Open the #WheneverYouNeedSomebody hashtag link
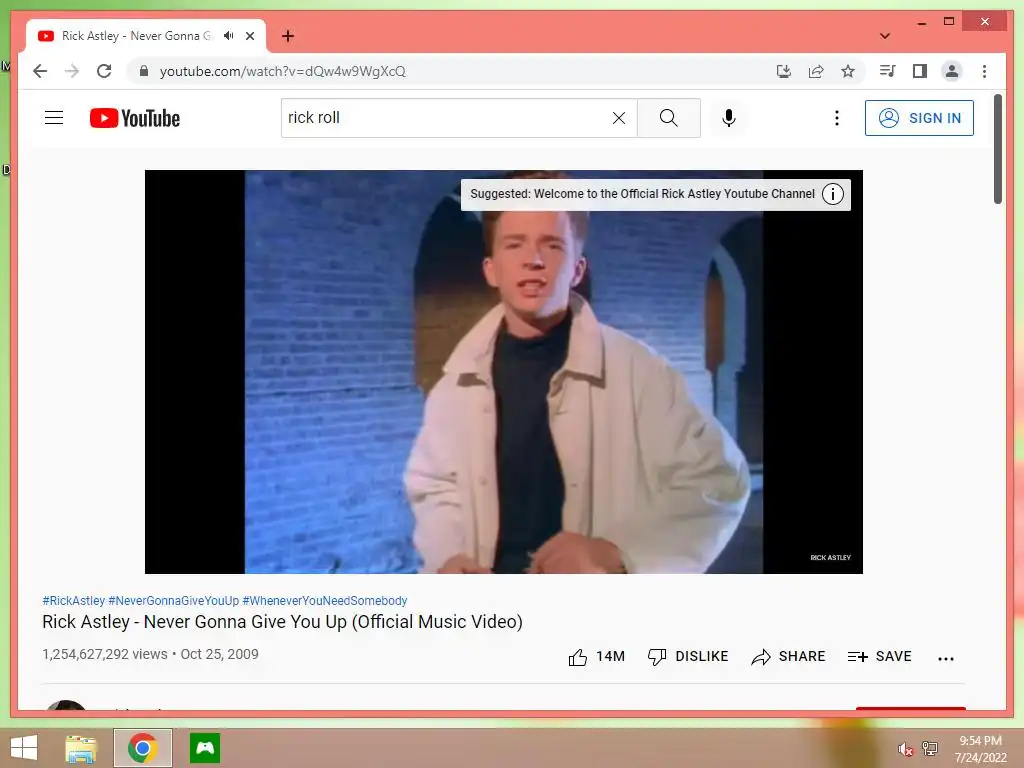 pyautogui.click(x=325, y=600)
